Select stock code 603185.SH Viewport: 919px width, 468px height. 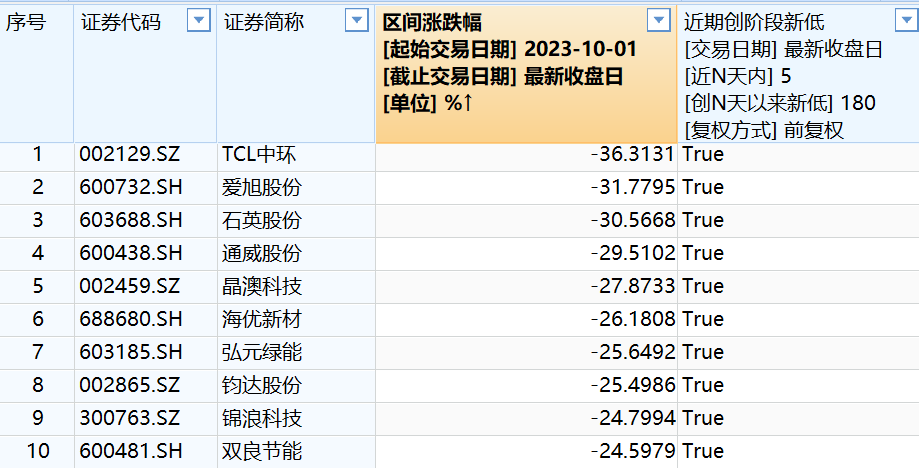coord(131,351)
